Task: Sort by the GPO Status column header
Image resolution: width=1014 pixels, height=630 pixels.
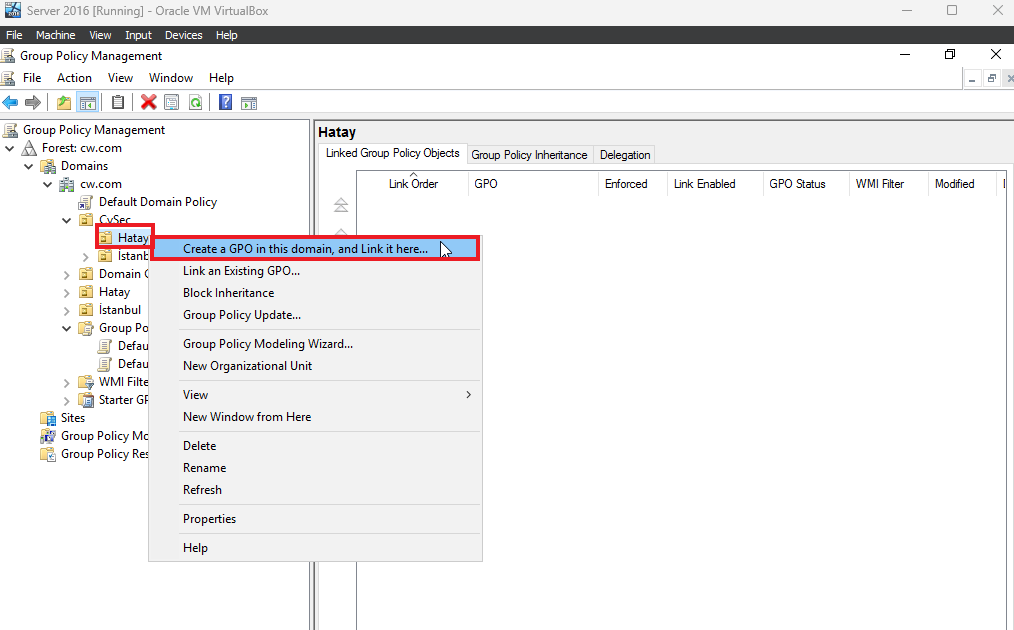Action: [805, 184]
